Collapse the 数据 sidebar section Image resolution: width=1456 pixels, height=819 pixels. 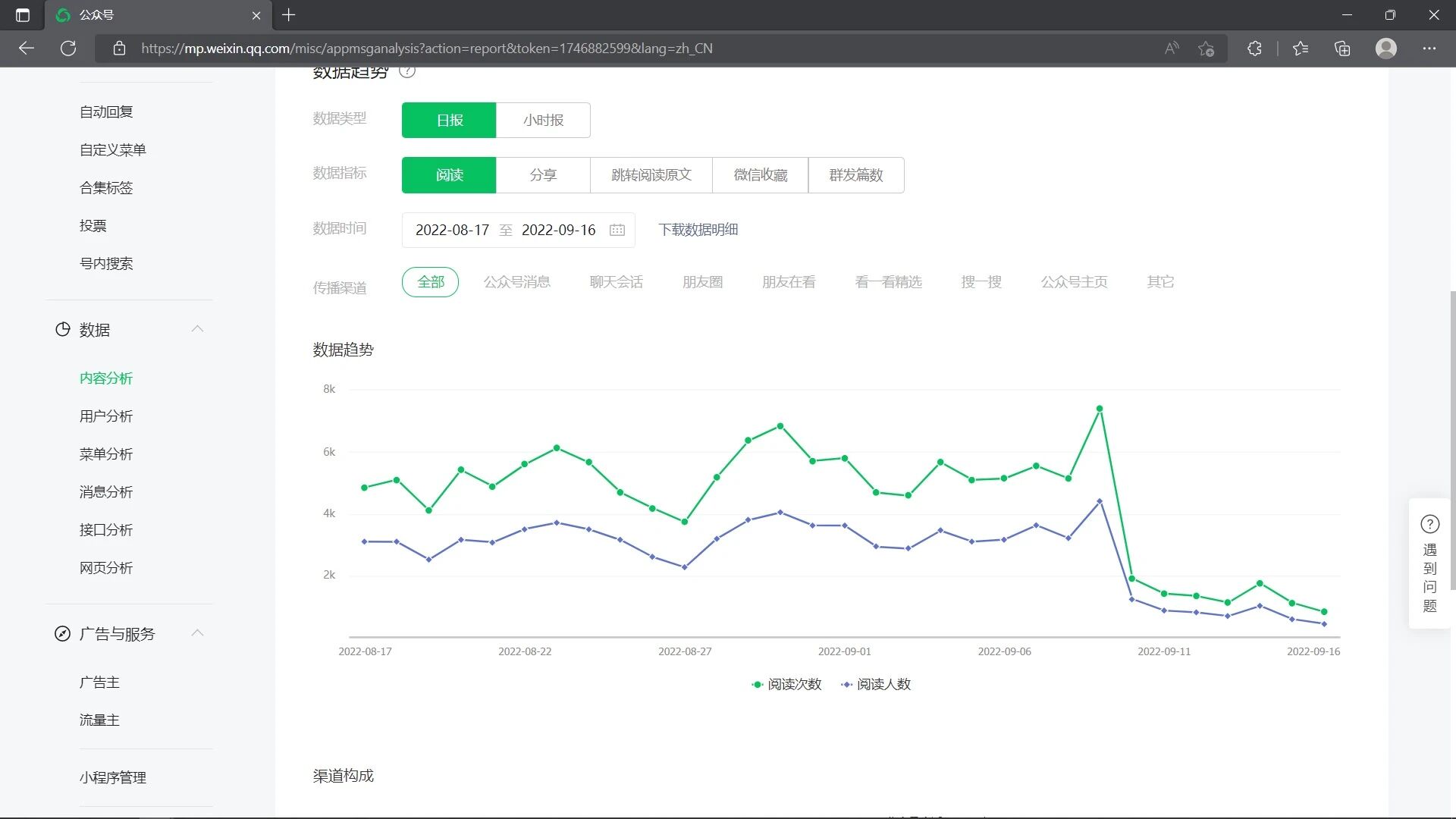[197, 329]
